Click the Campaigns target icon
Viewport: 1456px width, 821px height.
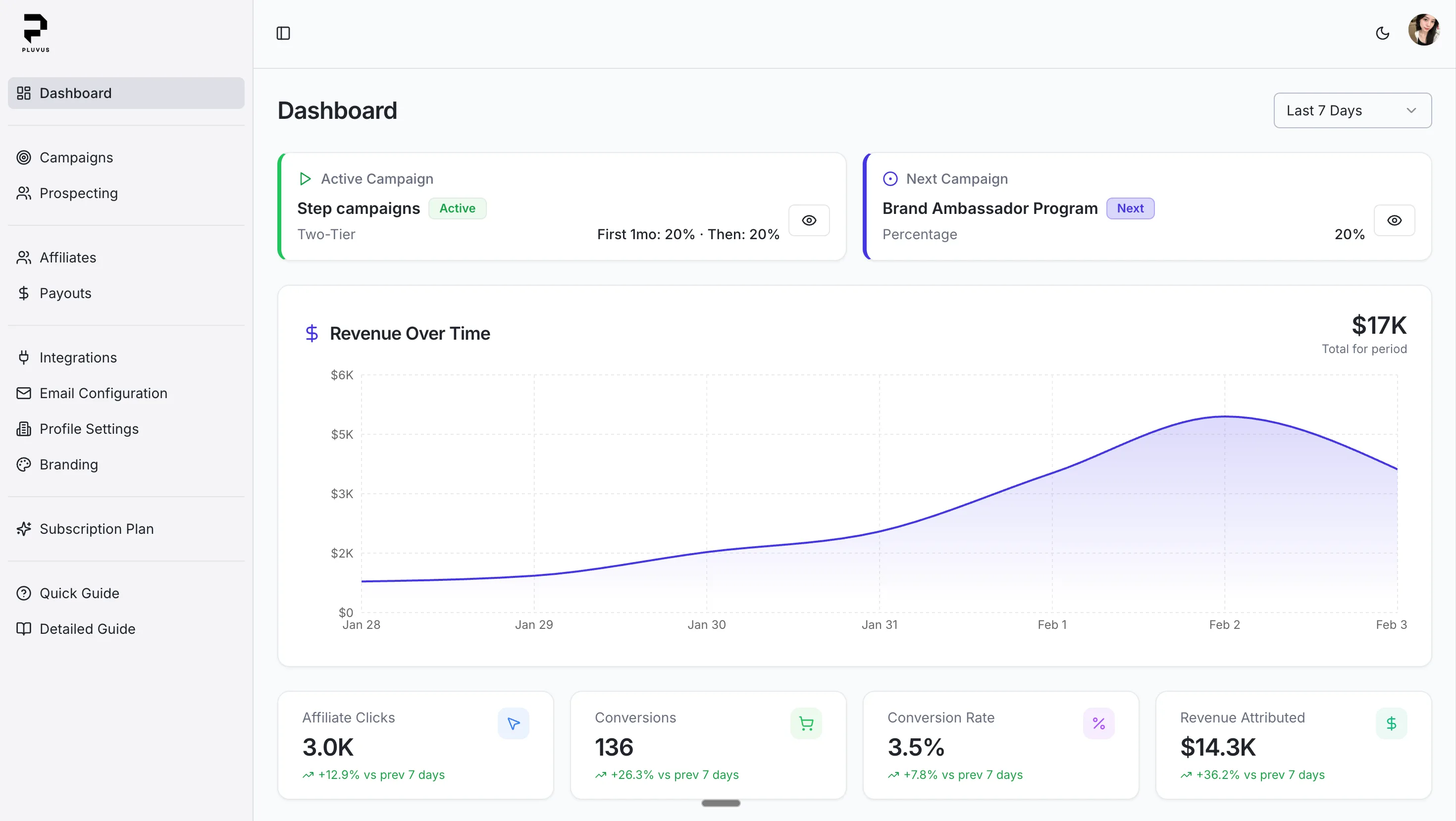pyautogui.click(x=24, y=157)
